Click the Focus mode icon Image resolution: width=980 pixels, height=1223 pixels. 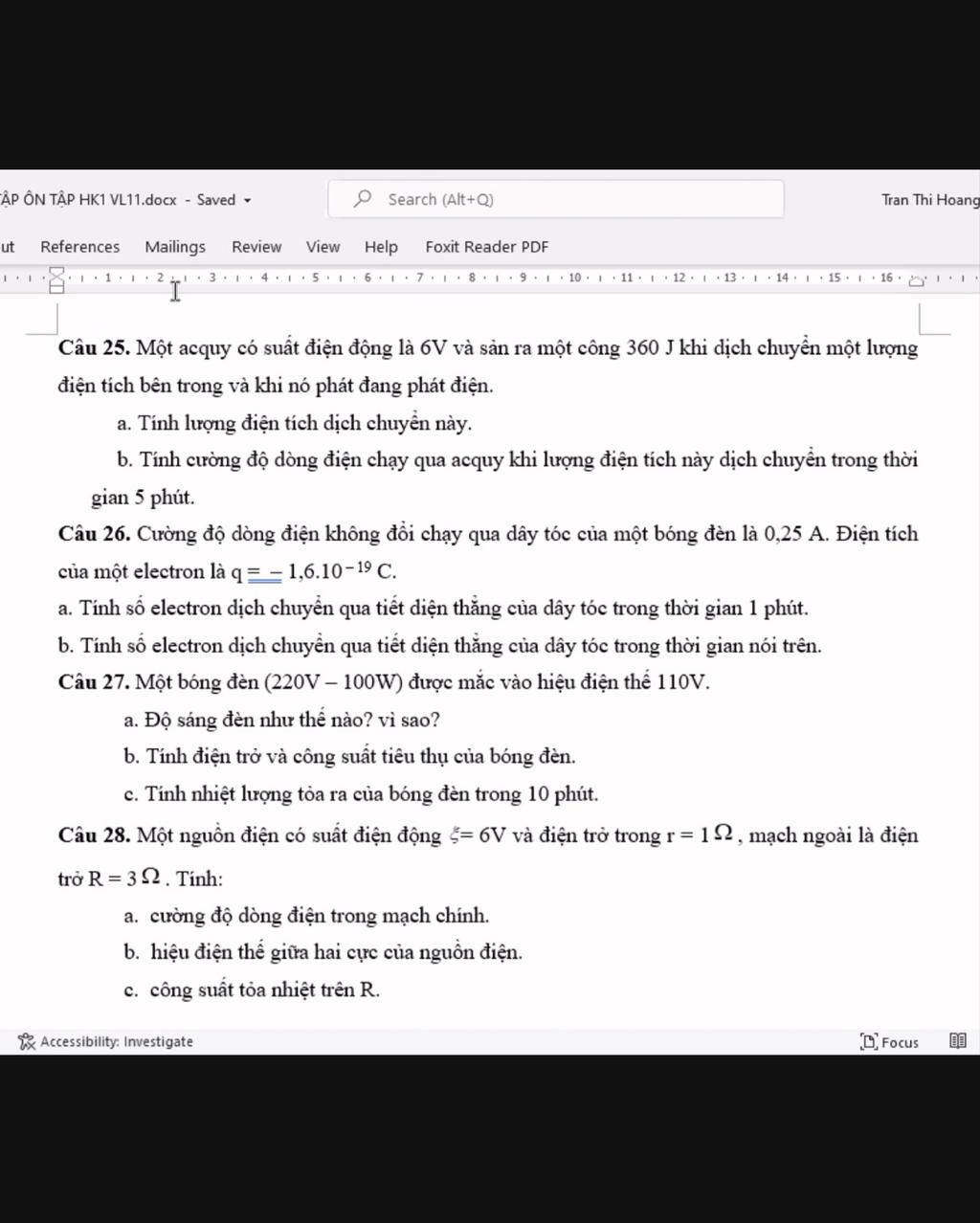pyautogui.click(x=868, y=1041)
